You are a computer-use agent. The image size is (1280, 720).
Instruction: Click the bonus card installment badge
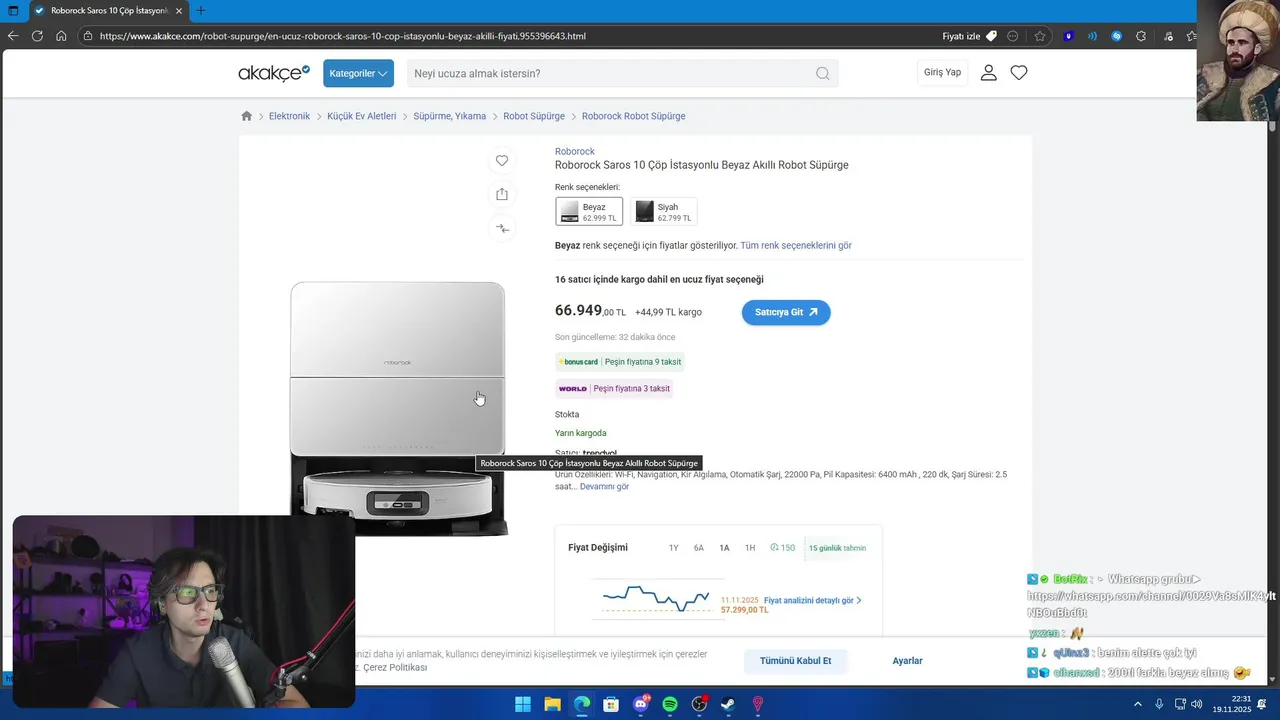tap(620, 362)
